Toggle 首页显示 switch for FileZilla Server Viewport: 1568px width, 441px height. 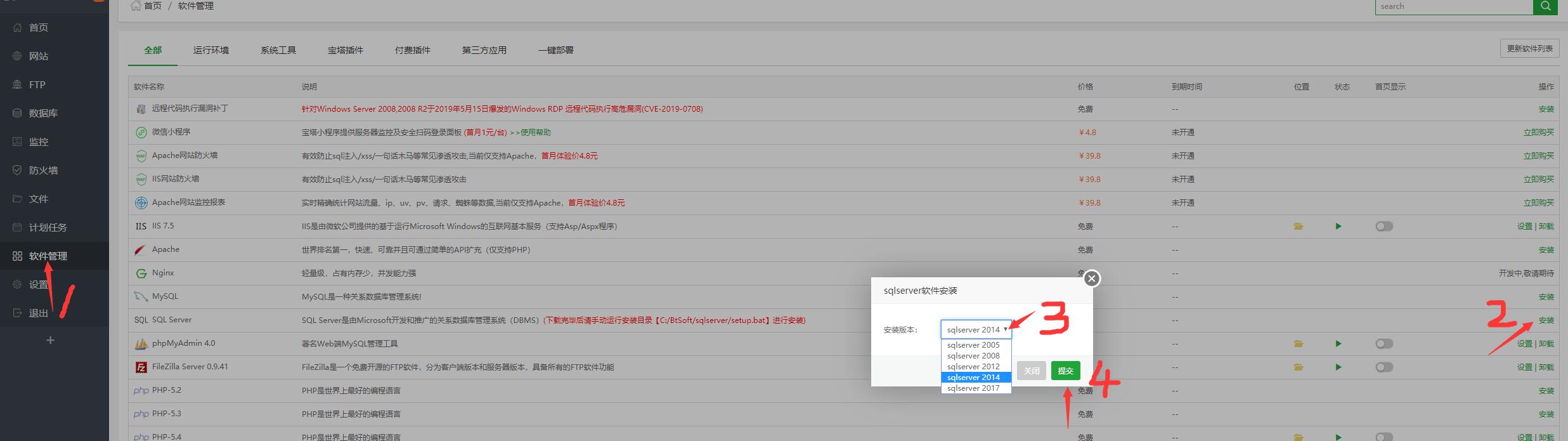point(1384,367)
